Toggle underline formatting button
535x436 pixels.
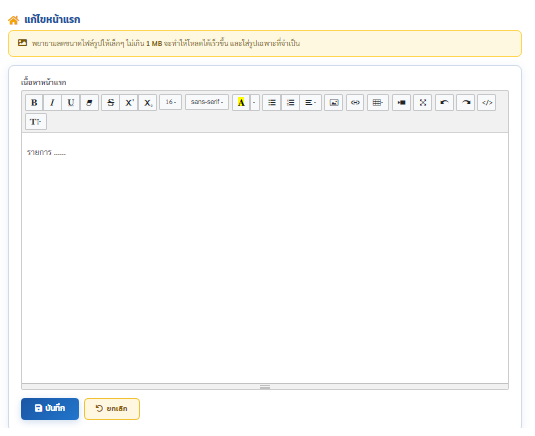pos(71,103)
